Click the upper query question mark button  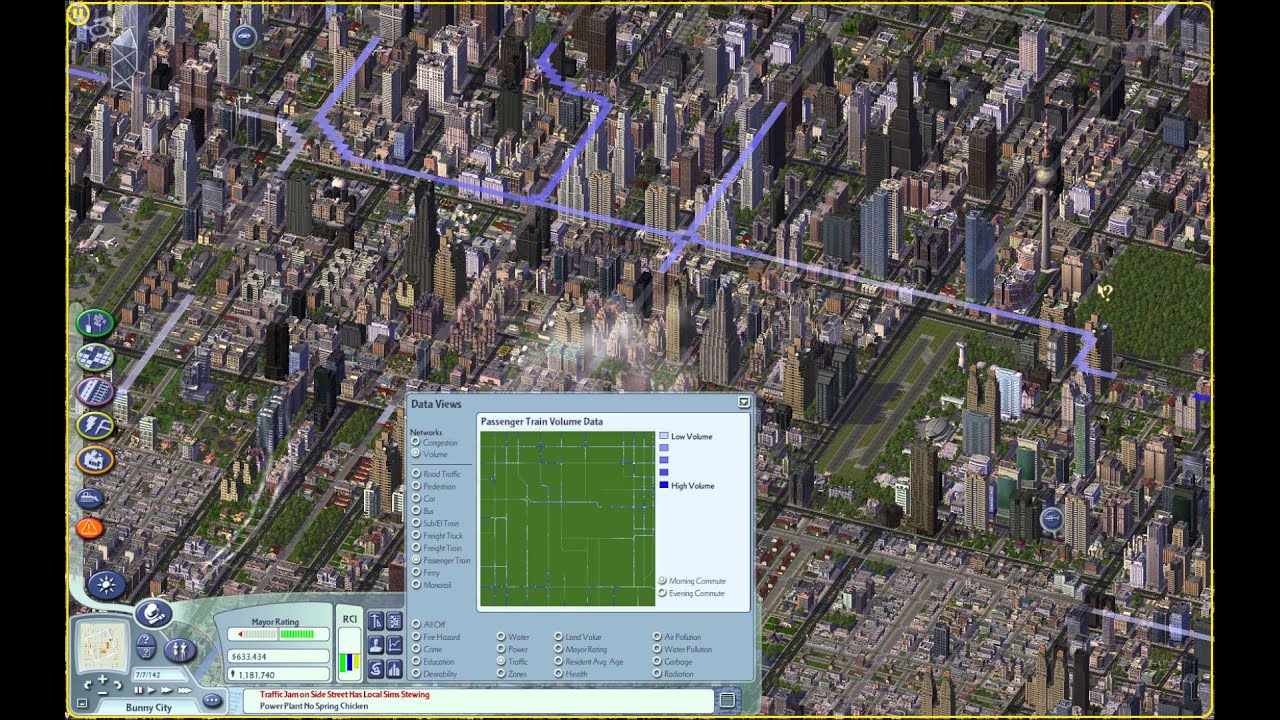[146, 639]
